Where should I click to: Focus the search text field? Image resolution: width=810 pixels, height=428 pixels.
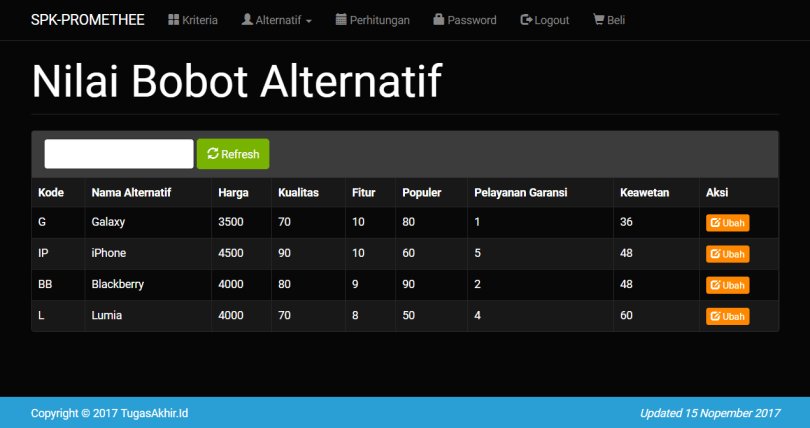118,154
